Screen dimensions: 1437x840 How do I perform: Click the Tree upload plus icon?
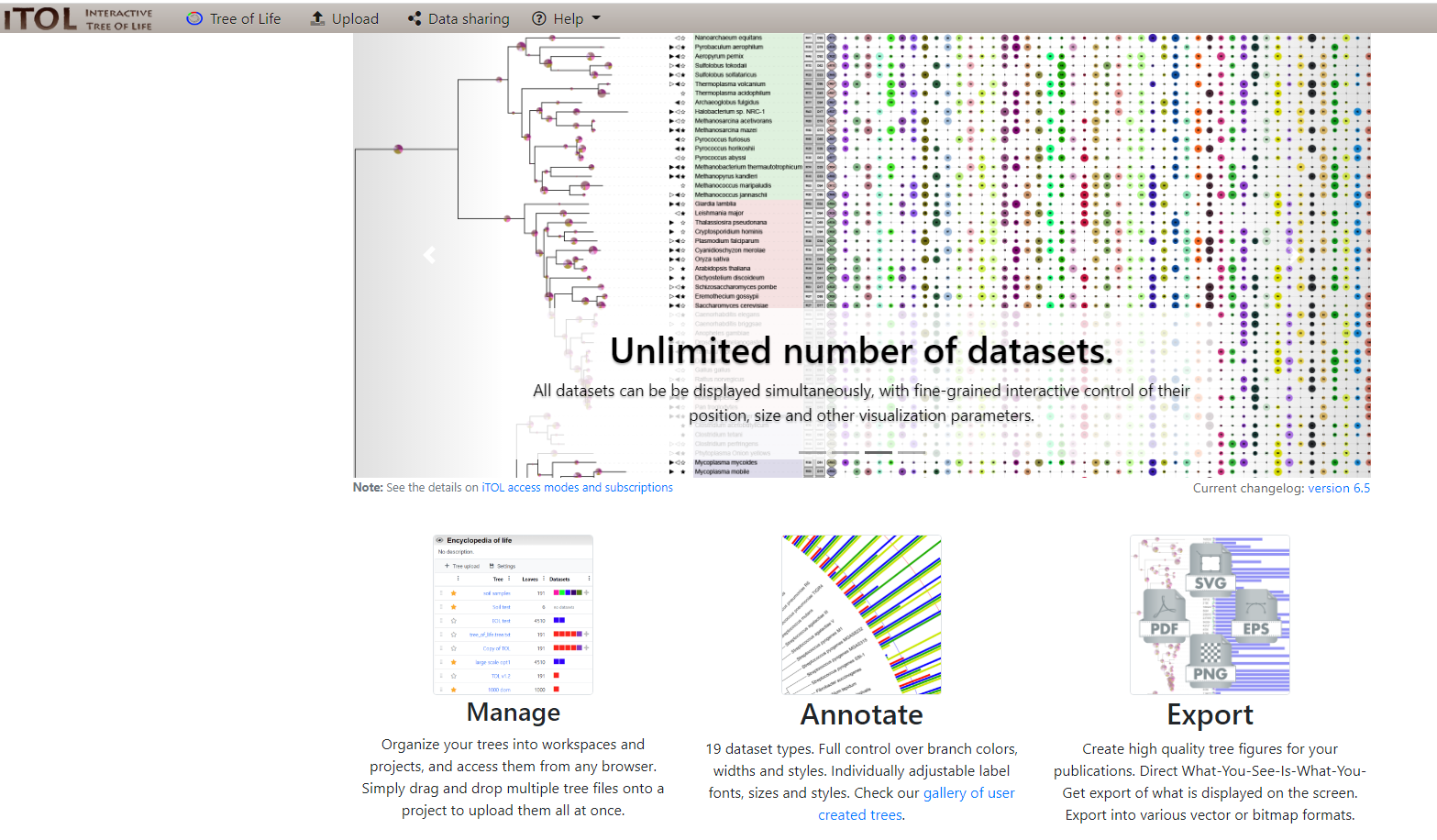447,566
